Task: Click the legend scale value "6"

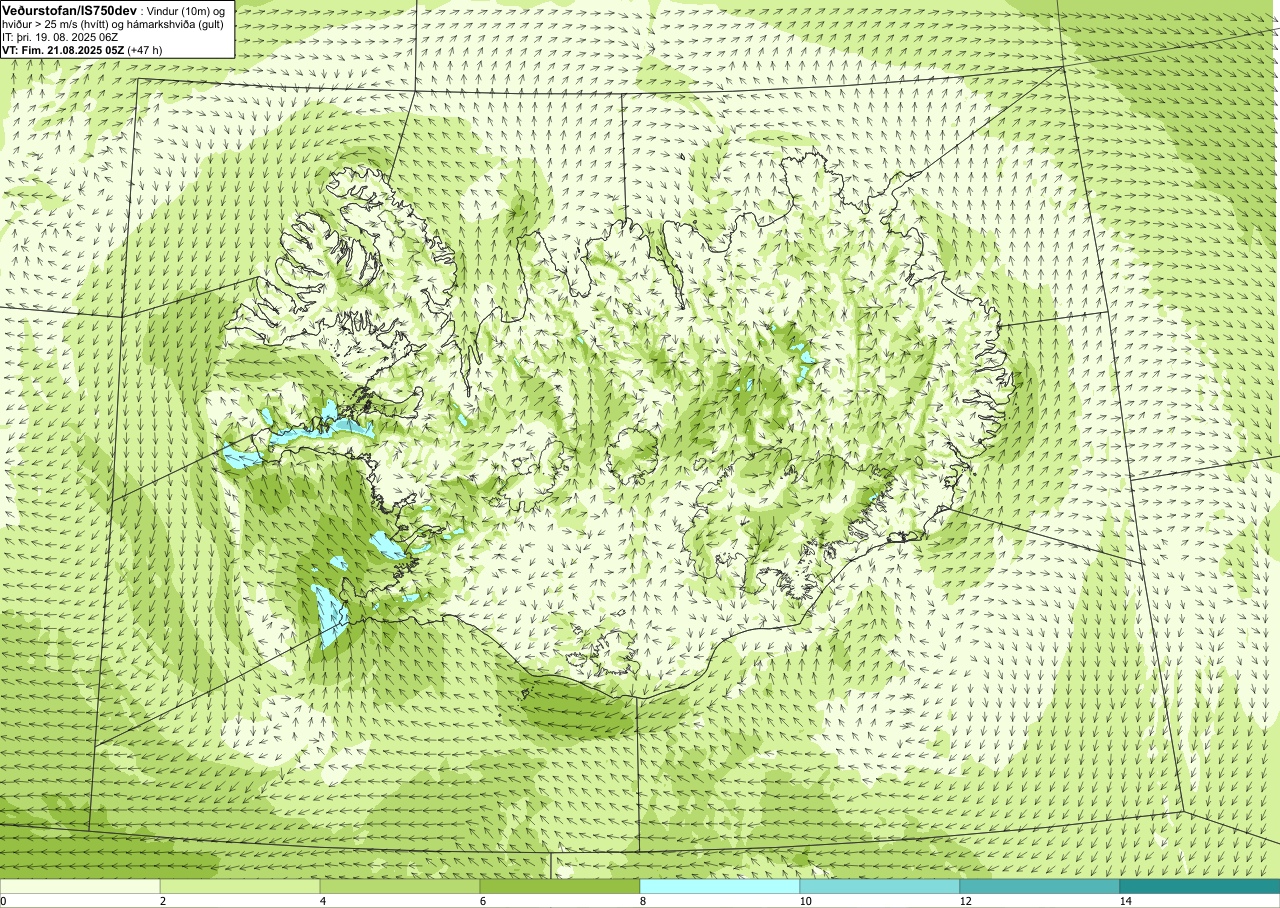Action: pyautogui.click(x=483, y=901)
